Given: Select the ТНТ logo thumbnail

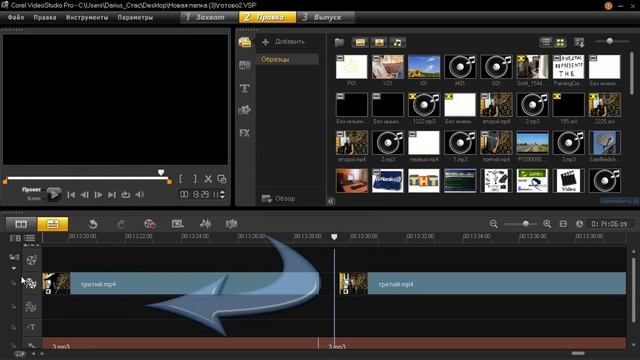Looking at the screenshot, I should click(x=424, y=180).
